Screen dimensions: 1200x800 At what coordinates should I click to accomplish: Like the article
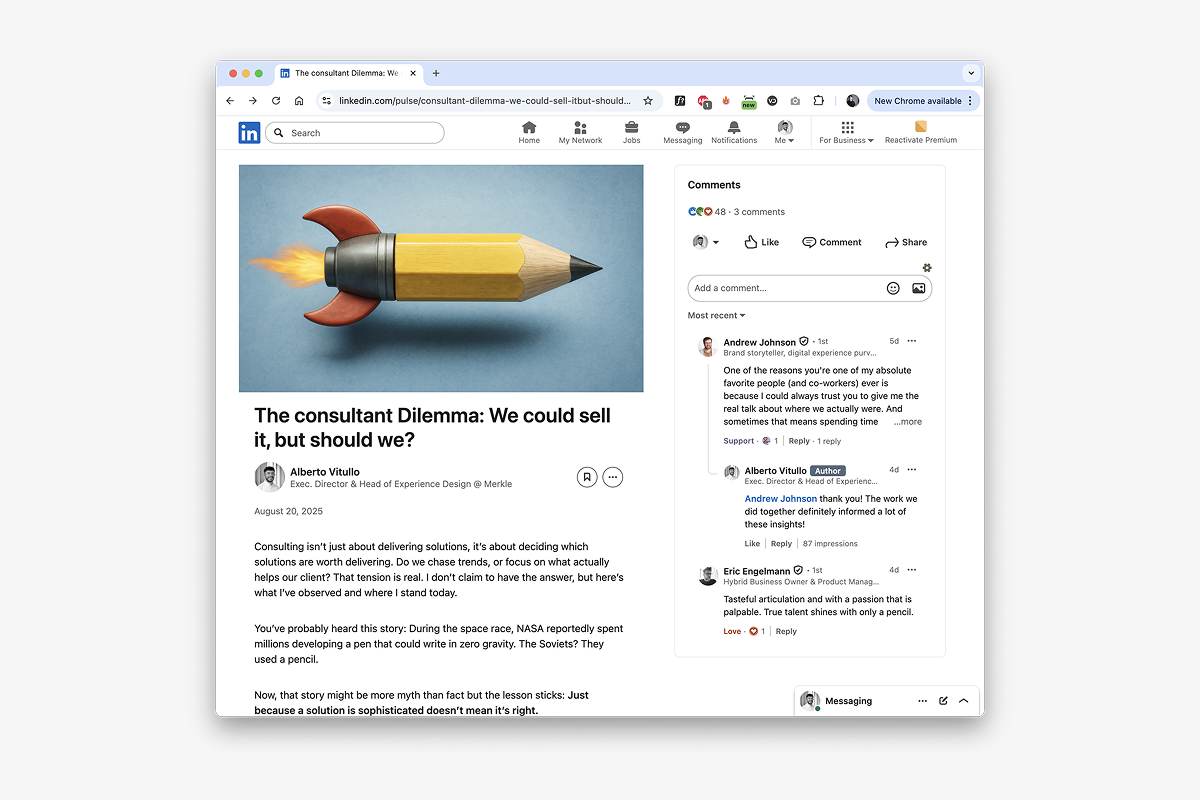(761, 242)
